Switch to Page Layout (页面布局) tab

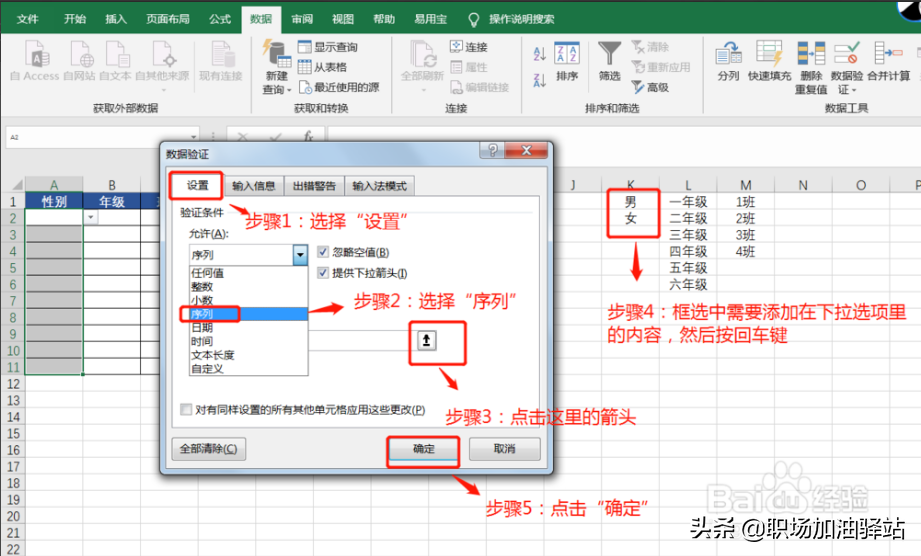(168, 19)
